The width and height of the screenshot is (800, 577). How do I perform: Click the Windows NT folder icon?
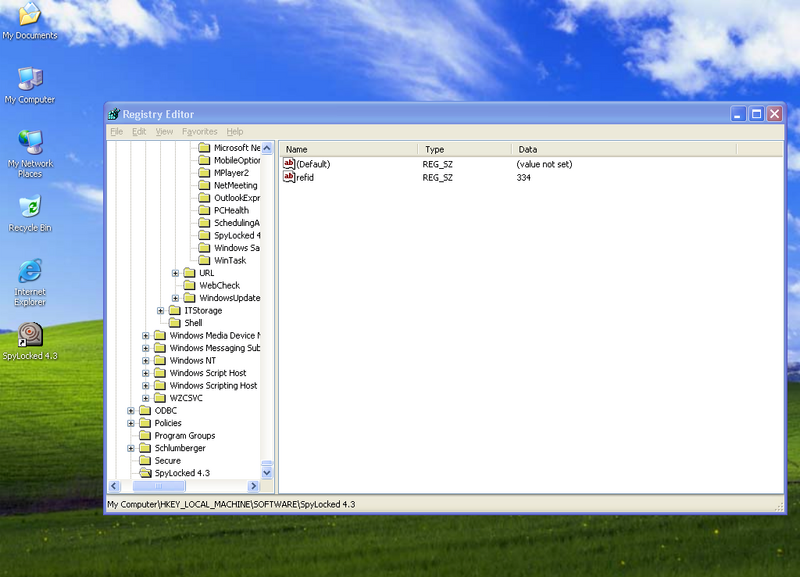[x=160, y=360]
